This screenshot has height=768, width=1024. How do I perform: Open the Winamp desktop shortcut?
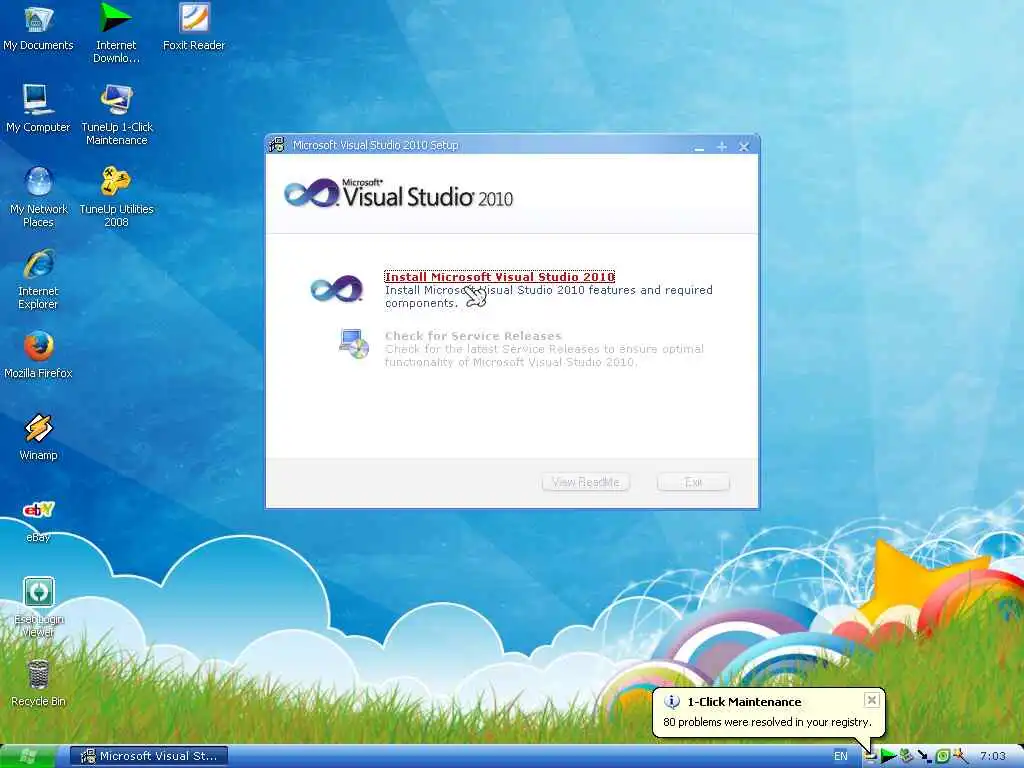point(38,438)
